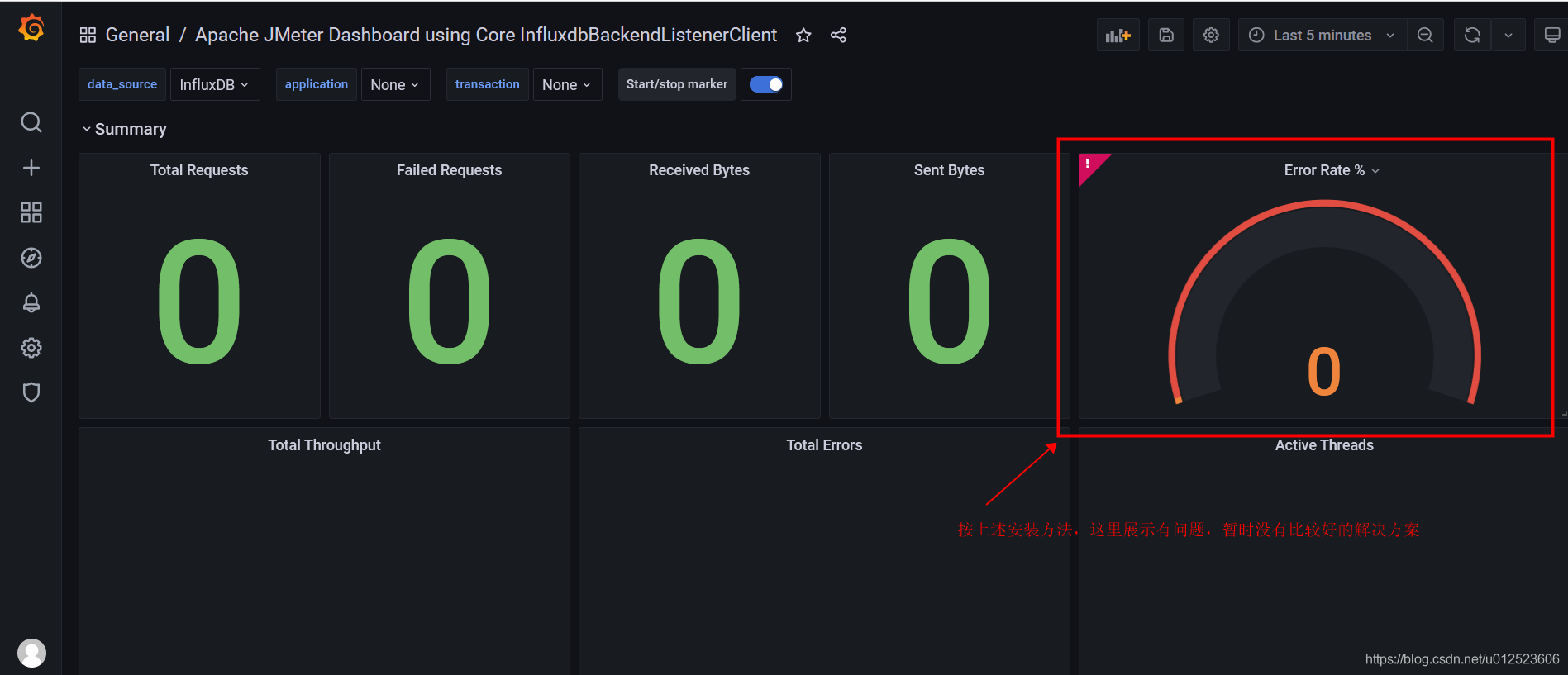
Task: Open the transaction None dropdown
Action: click(x=567, y=84)
